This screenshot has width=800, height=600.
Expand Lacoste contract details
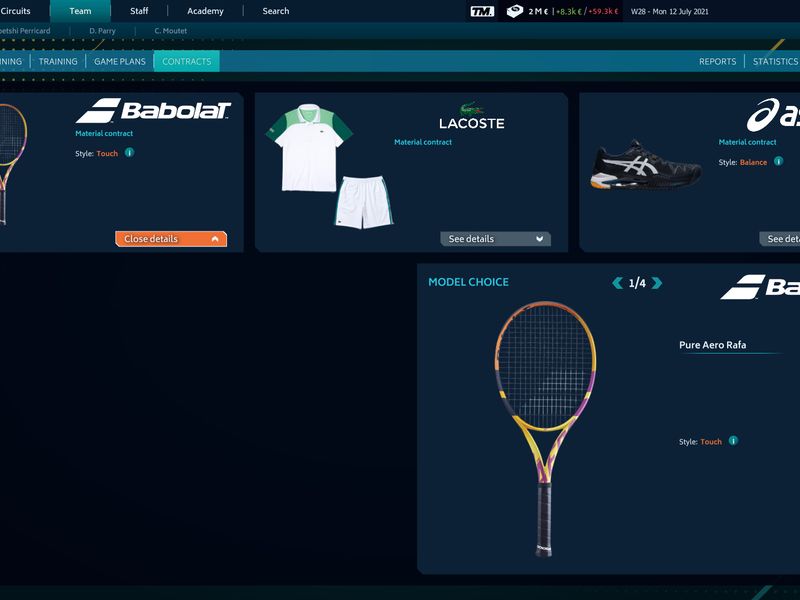tap(495, 239)
